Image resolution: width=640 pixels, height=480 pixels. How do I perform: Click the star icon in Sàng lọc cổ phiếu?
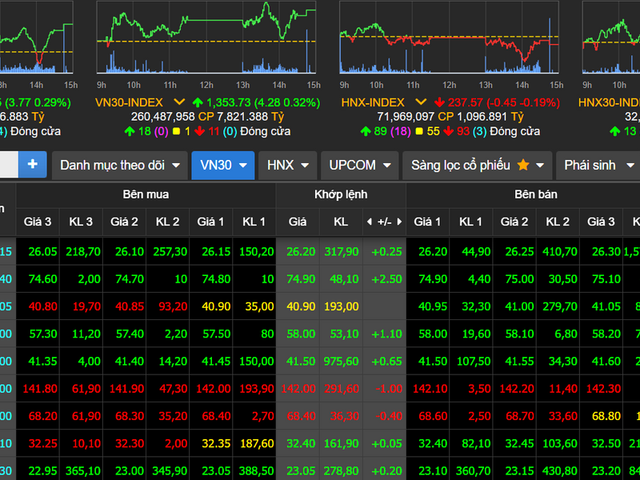click(523, 165)
